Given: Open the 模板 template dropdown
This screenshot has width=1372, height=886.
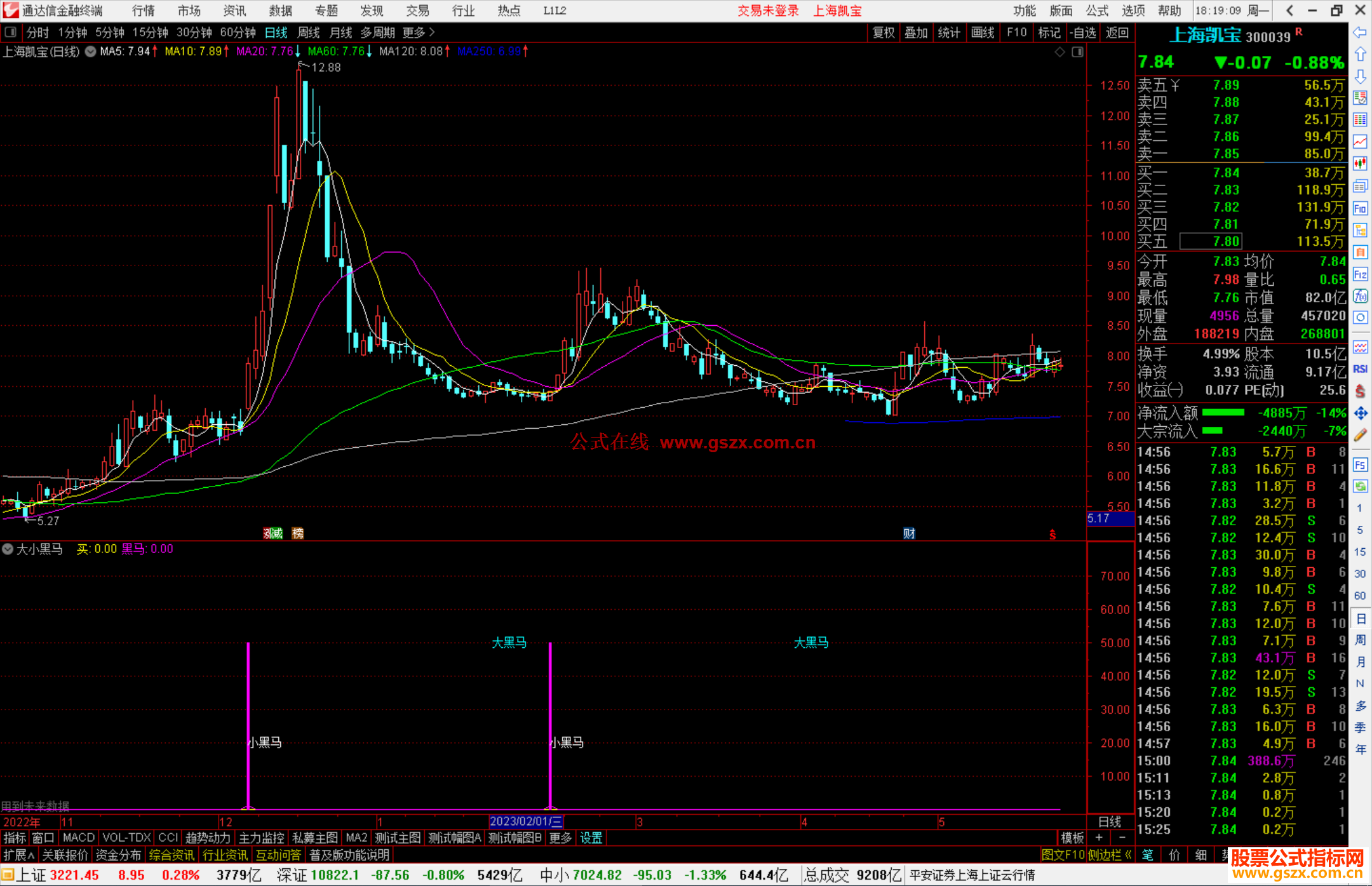Looking at the screenshot, I should coord(1072,838).
